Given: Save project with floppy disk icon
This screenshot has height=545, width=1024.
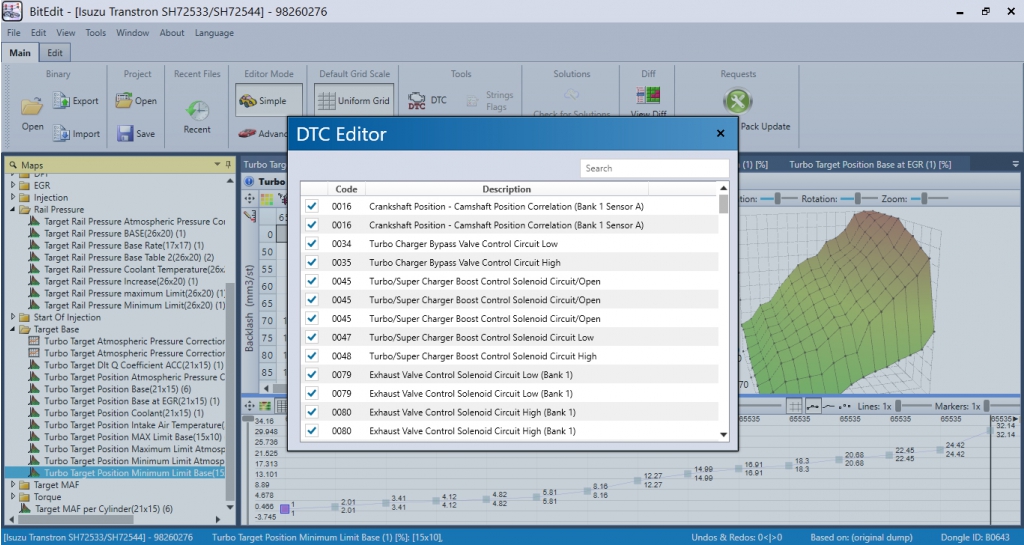Looking at the screenshot, I should tap(125, 133).
